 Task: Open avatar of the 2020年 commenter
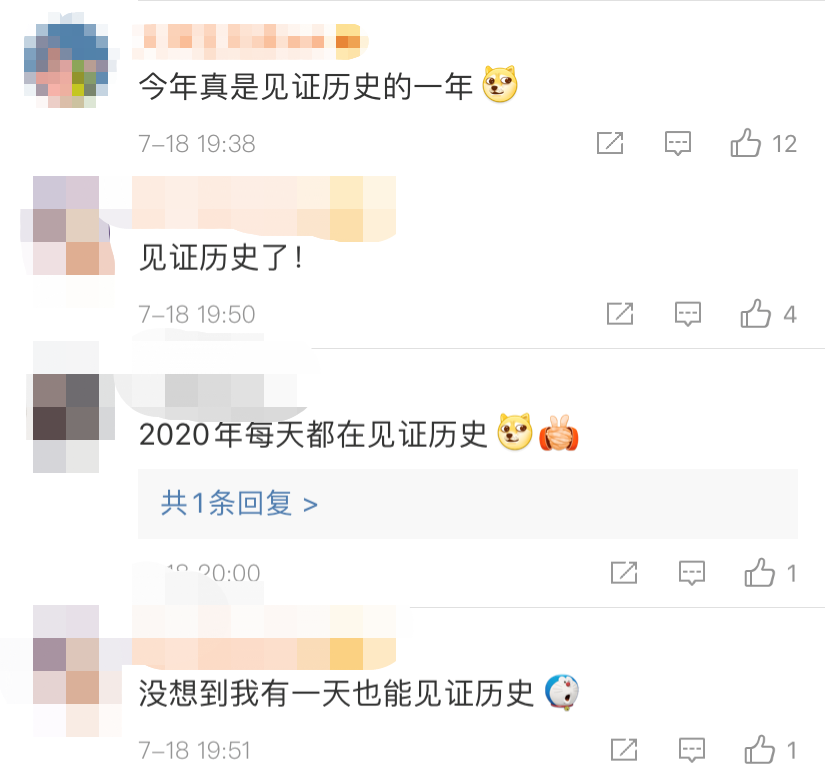(66, 407)
